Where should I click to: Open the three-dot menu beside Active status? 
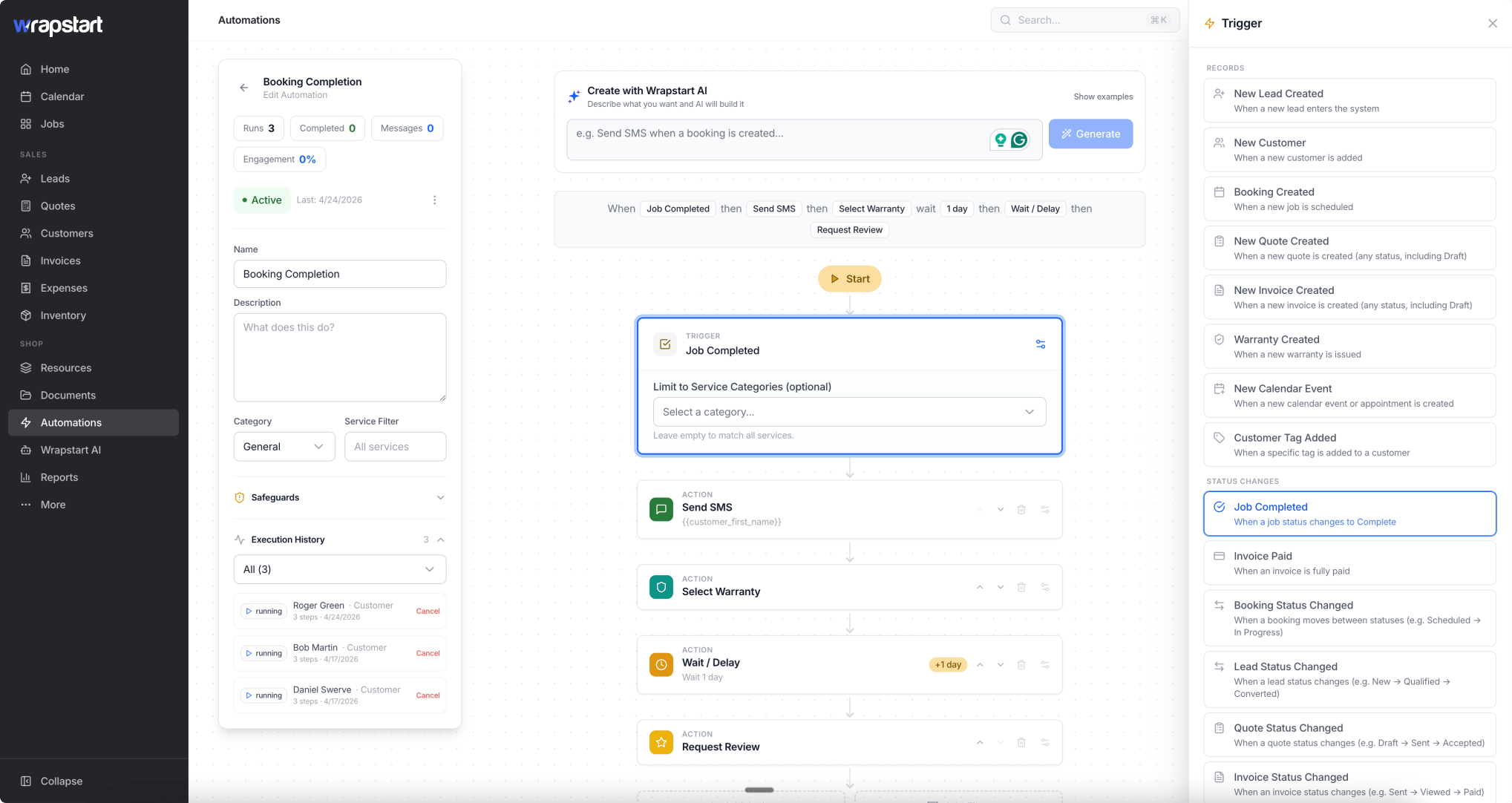coord(435,200)
